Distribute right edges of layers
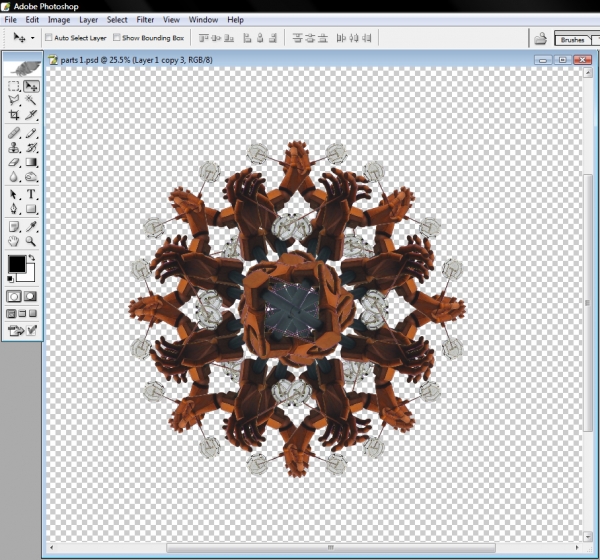The height and width of the screenshot is (560, 600). (367, 38)
